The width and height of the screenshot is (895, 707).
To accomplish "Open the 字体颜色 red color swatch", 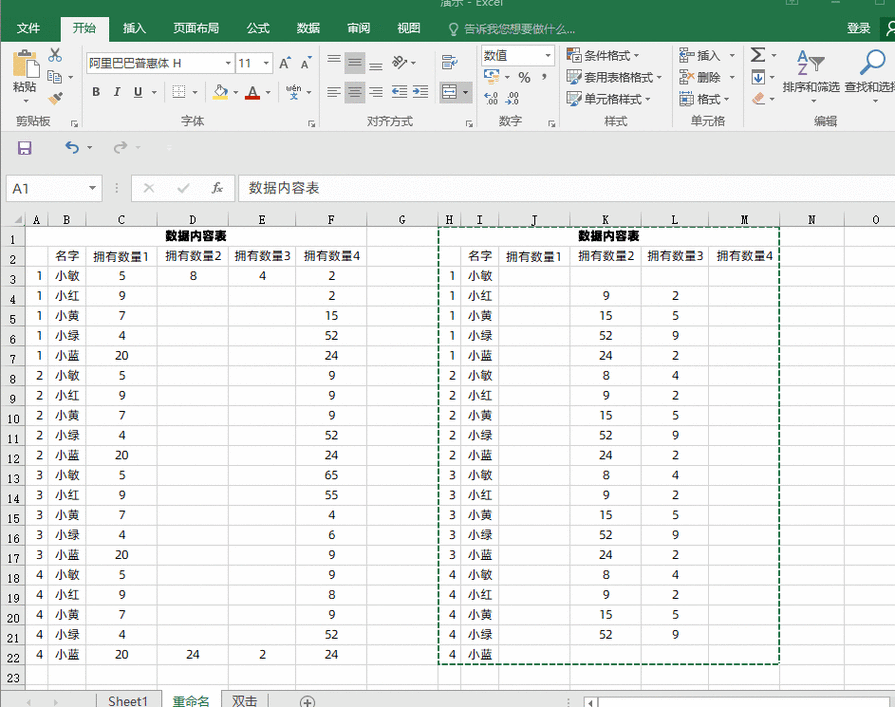I will 253,92.
